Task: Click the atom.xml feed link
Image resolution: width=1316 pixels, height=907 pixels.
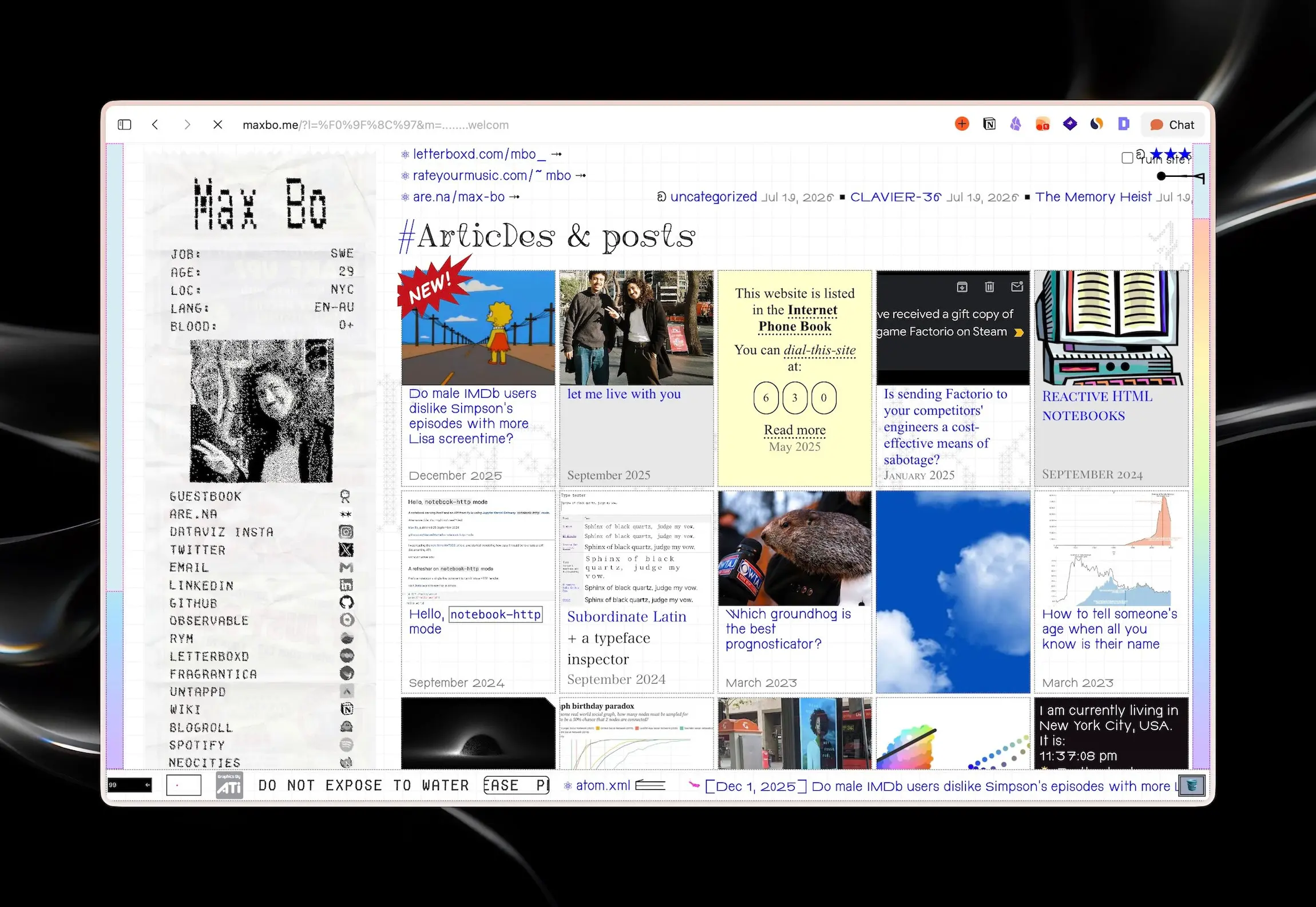Action: pyautogui.click(x=603, y=786)
